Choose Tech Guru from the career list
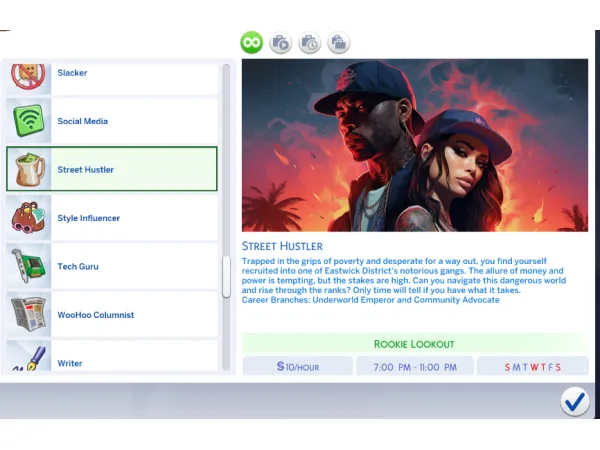 point(78,267)
